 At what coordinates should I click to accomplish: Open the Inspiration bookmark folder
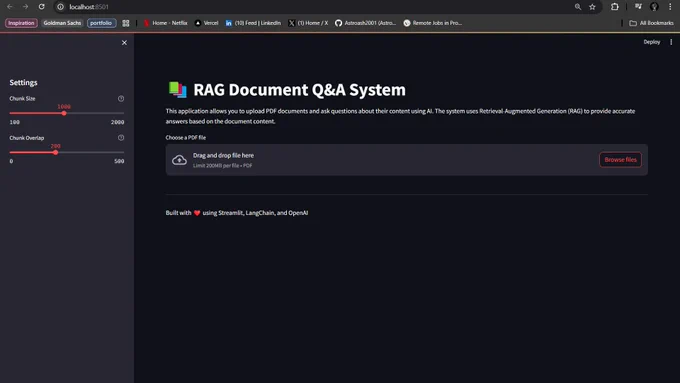click(21, 23)
